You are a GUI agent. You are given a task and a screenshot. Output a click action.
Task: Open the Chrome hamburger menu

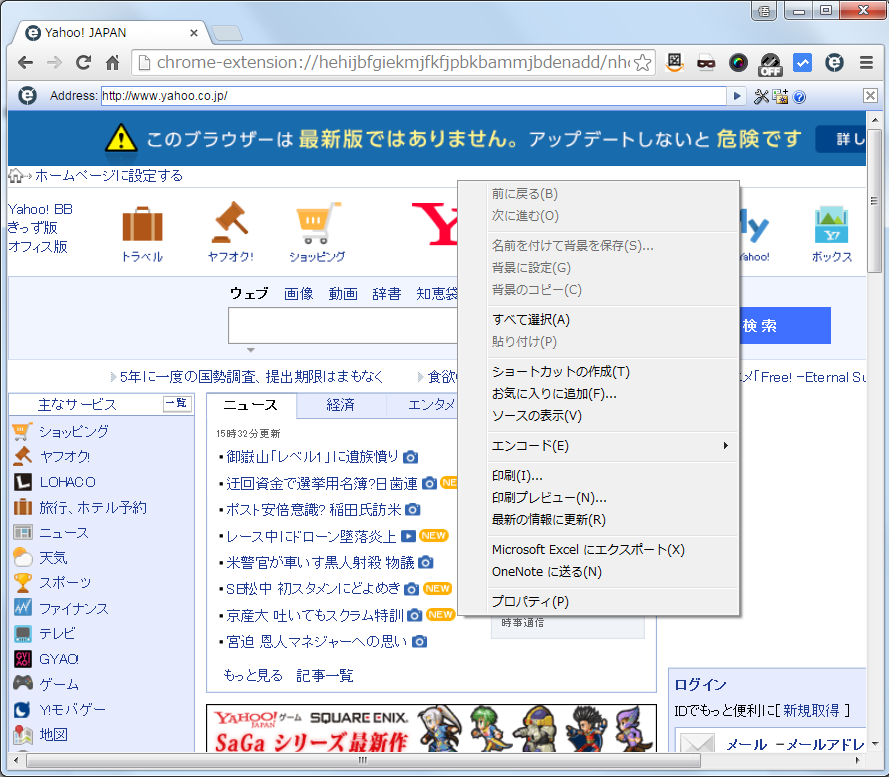pos(866,62)
